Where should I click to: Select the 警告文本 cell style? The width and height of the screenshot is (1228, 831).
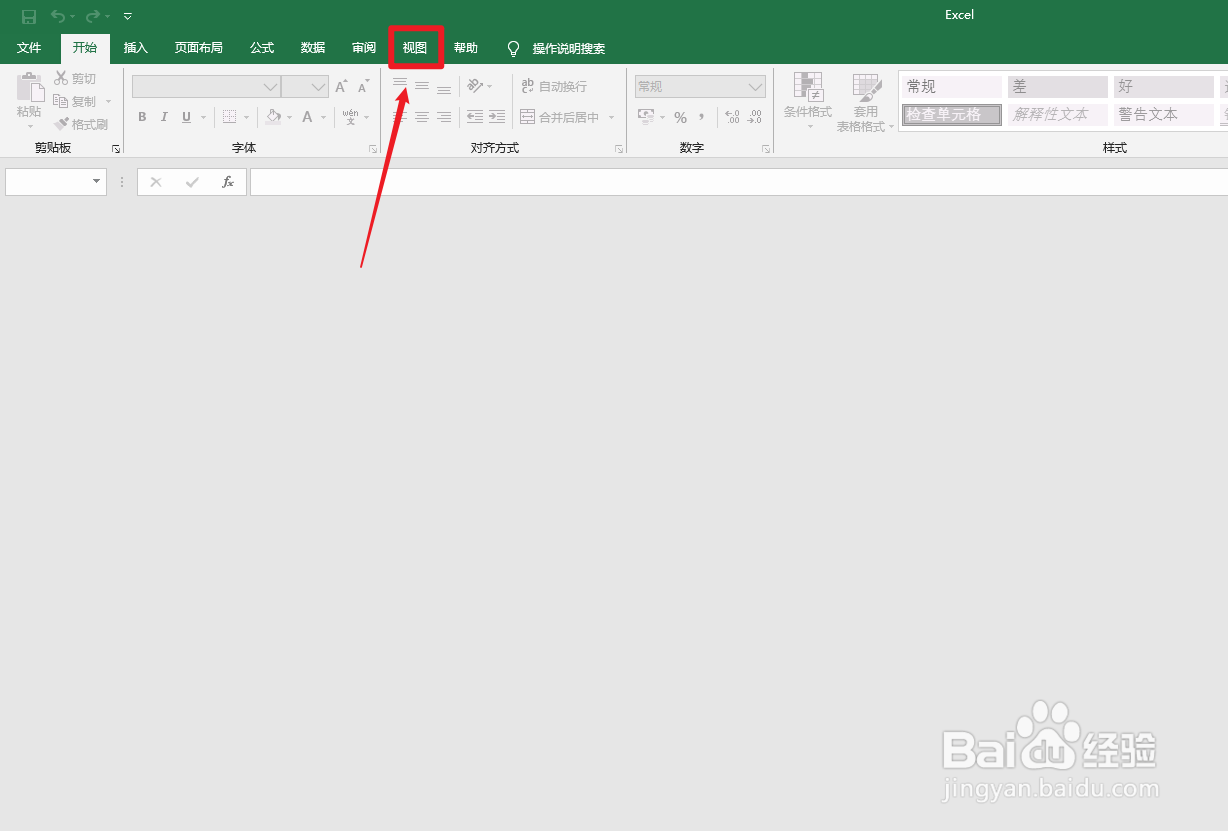coord(1164,115)
